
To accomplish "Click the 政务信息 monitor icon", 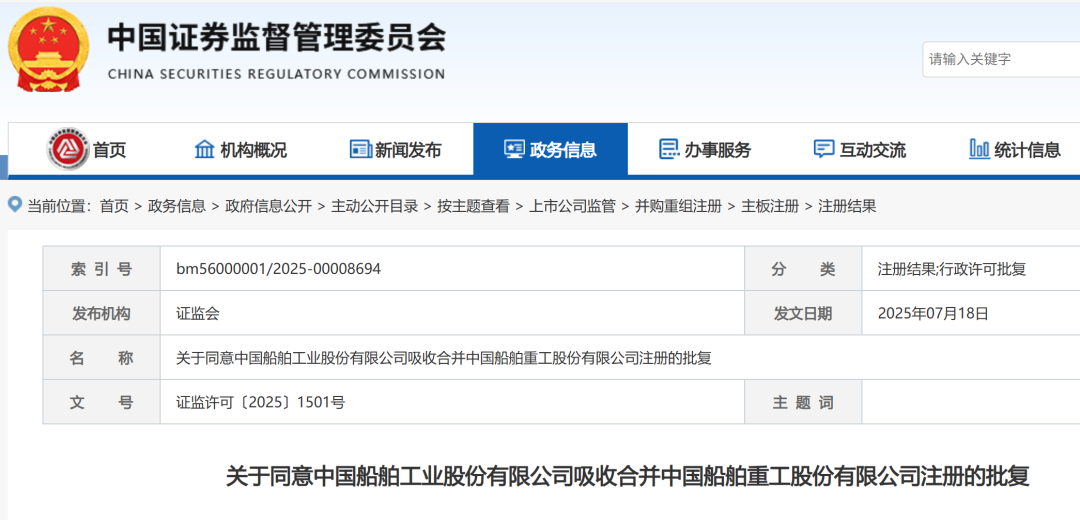I will [x=514, y=150].
